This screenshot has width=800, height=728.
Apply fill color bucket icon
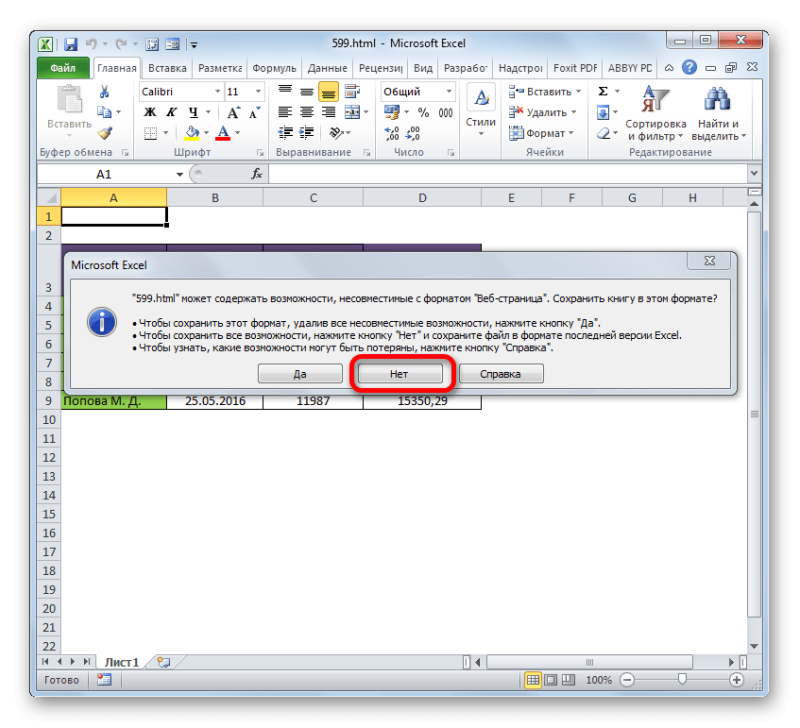click(192, 133)
